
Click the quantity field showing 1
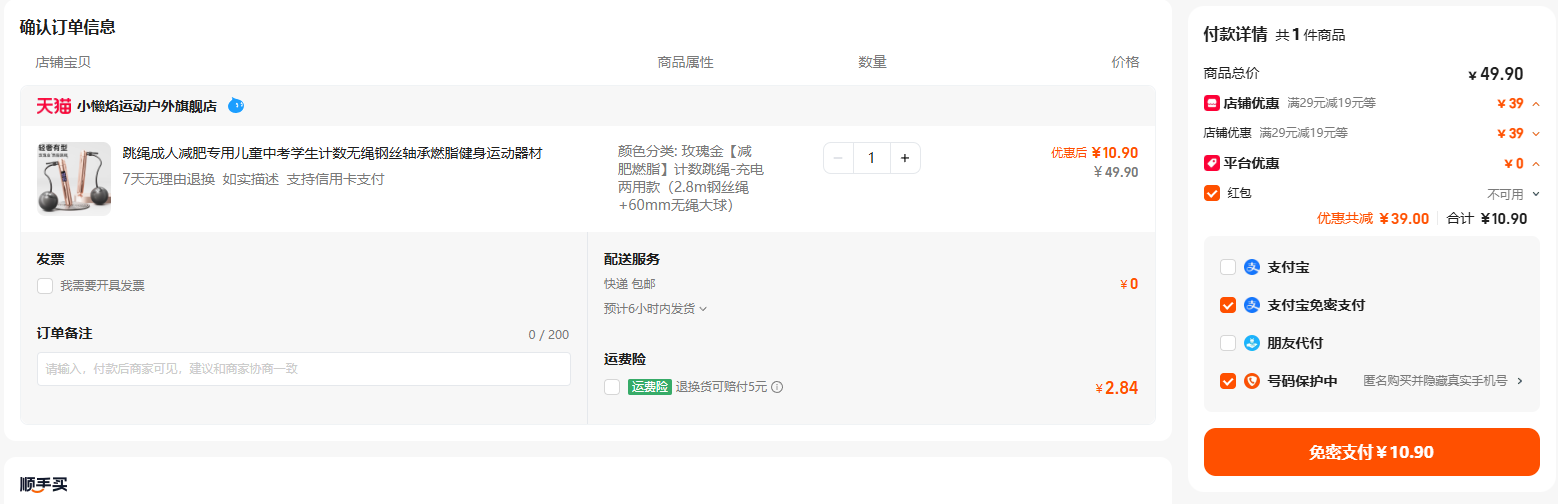(872, 158)
